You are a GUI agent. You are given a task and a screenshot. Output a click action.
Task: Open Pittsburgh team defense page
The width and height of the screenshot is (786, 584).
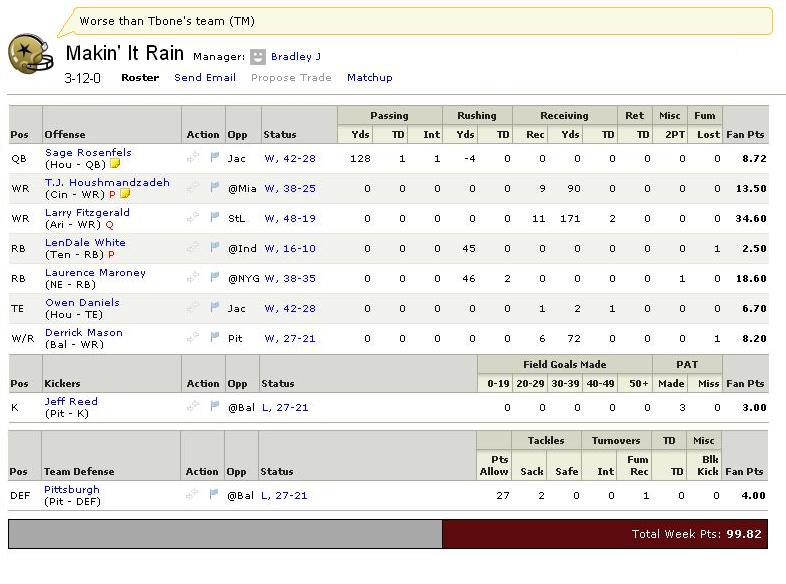point(72,490)
